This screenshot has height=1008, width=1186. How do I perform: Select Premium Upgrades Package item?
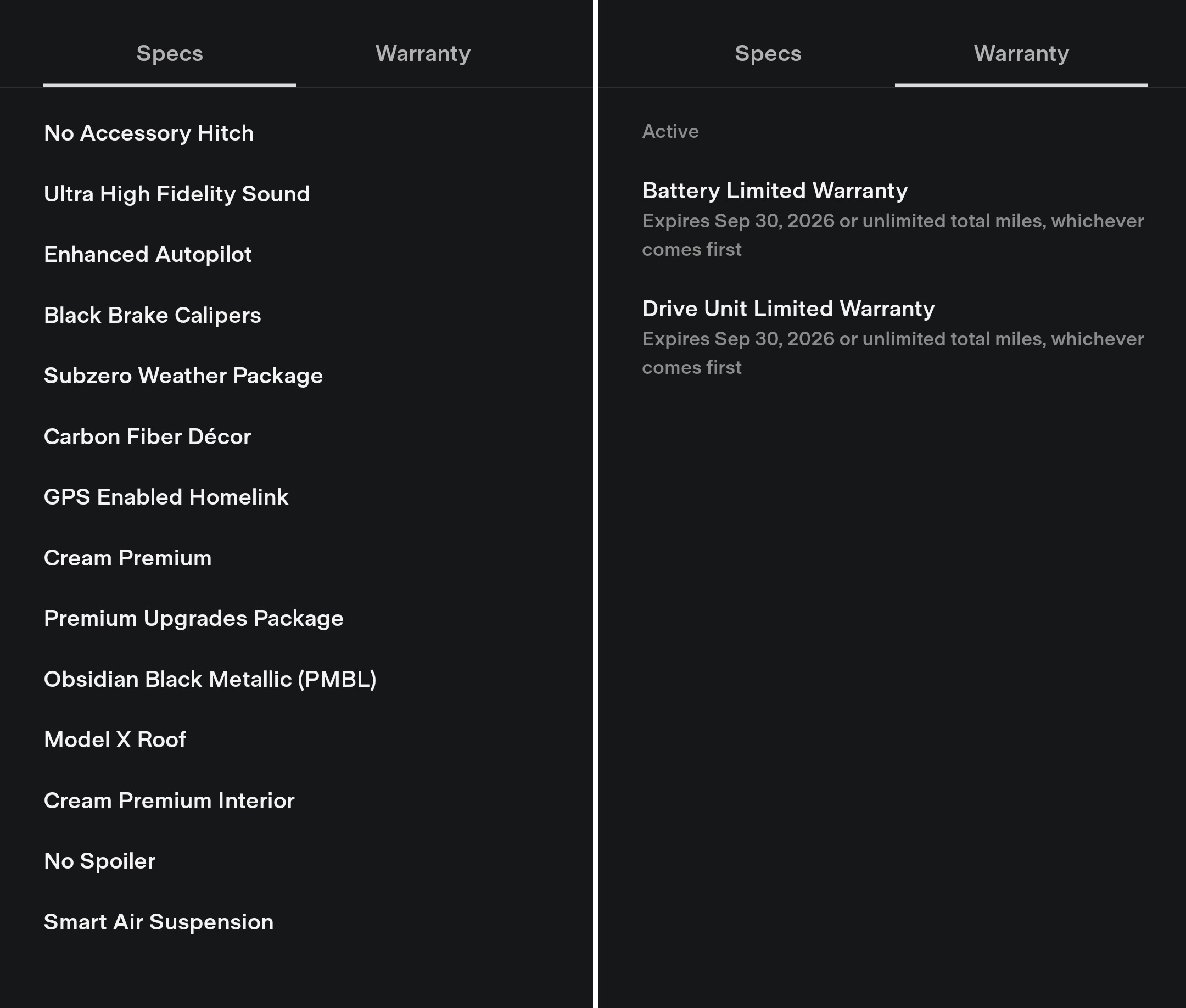tap(193, 618)
